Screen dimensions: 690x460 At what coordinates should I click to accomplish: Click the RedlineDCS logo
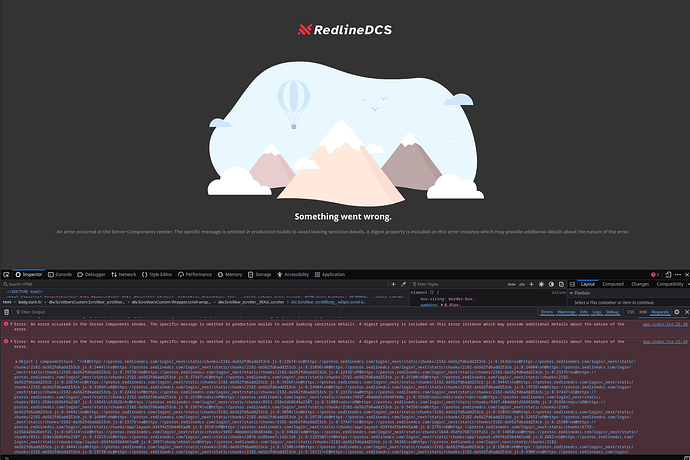(345, 29)
